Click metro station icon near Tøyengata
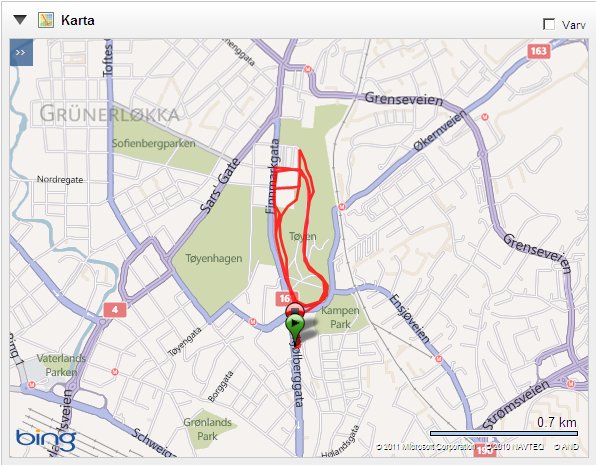Image resolution: width=596 pixels, height=465 pixels. 252,322
